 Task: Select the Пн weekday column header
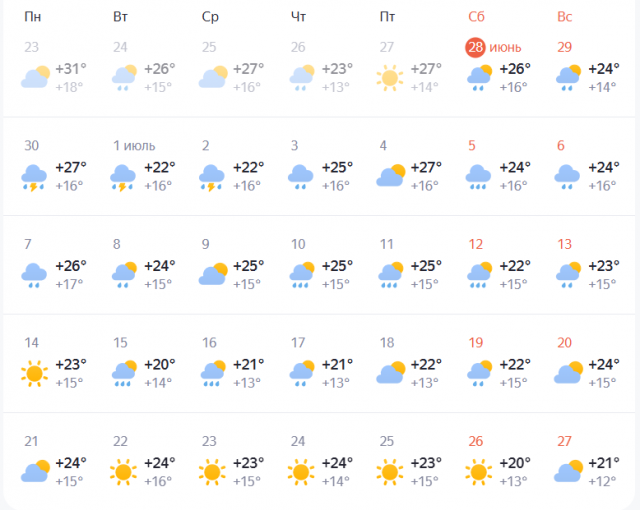coord(33,17)
